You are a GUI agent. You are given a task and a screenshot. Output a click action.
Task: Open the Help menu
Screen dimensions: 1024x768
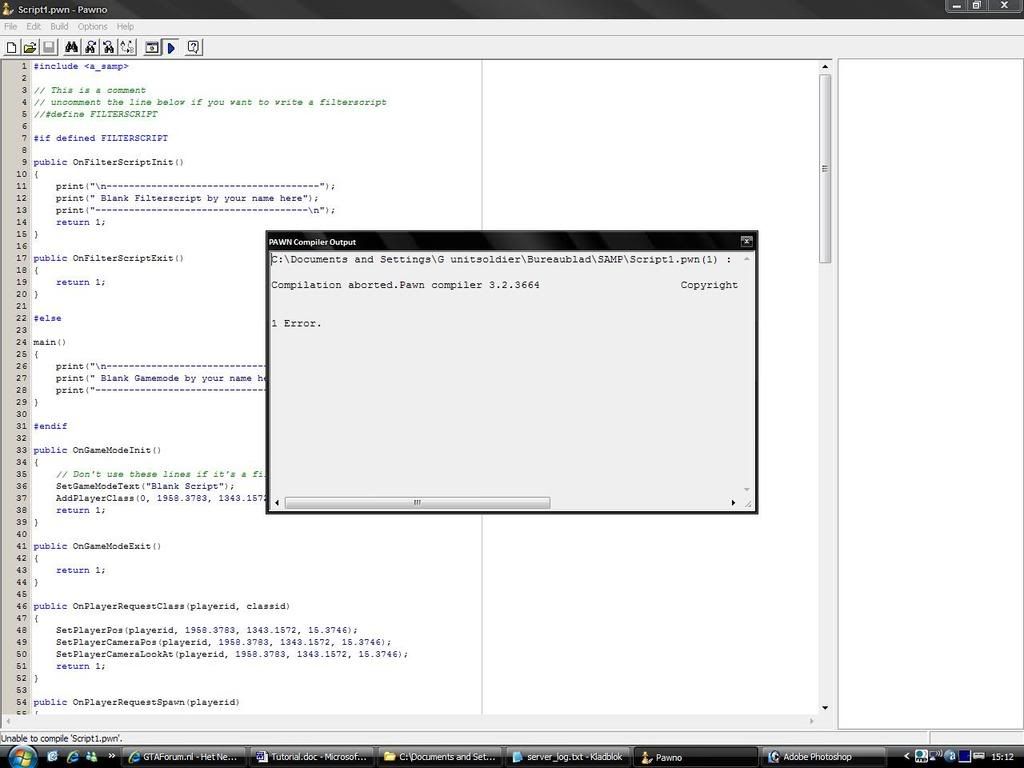click(125, 27)
